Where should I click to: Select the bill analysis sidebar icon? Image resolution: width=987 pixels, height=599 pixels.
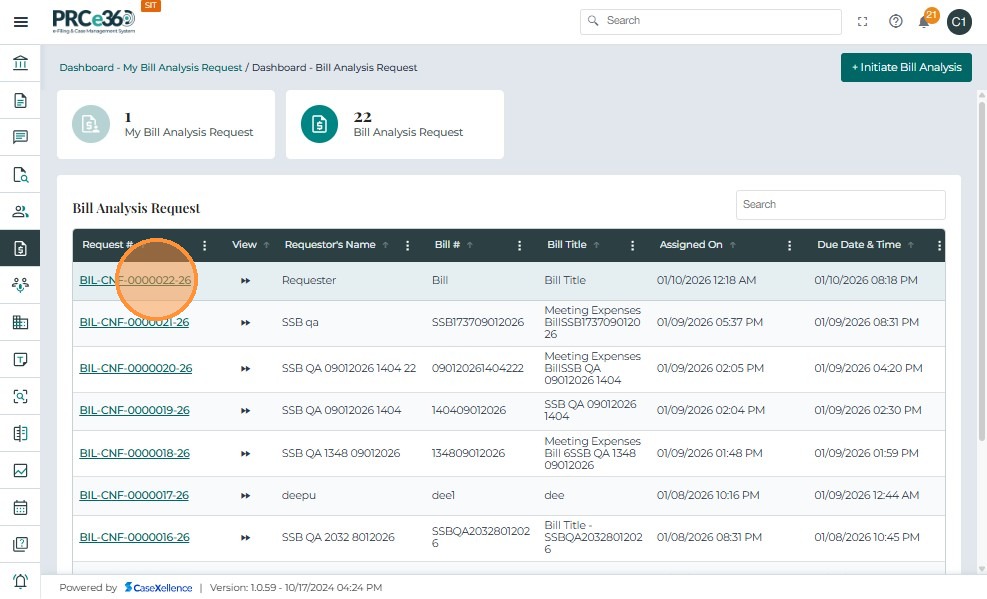coord(20,248)
